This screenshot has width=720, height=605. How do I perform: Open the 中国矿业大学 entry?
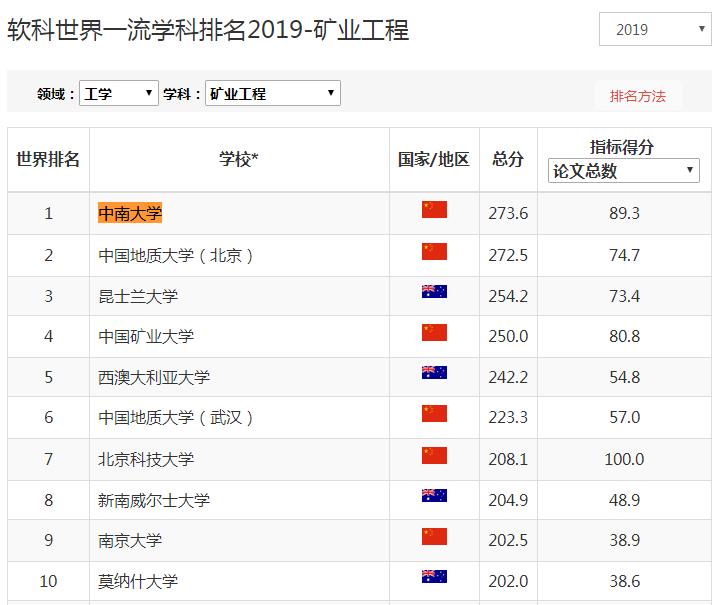tap(146, 336)
